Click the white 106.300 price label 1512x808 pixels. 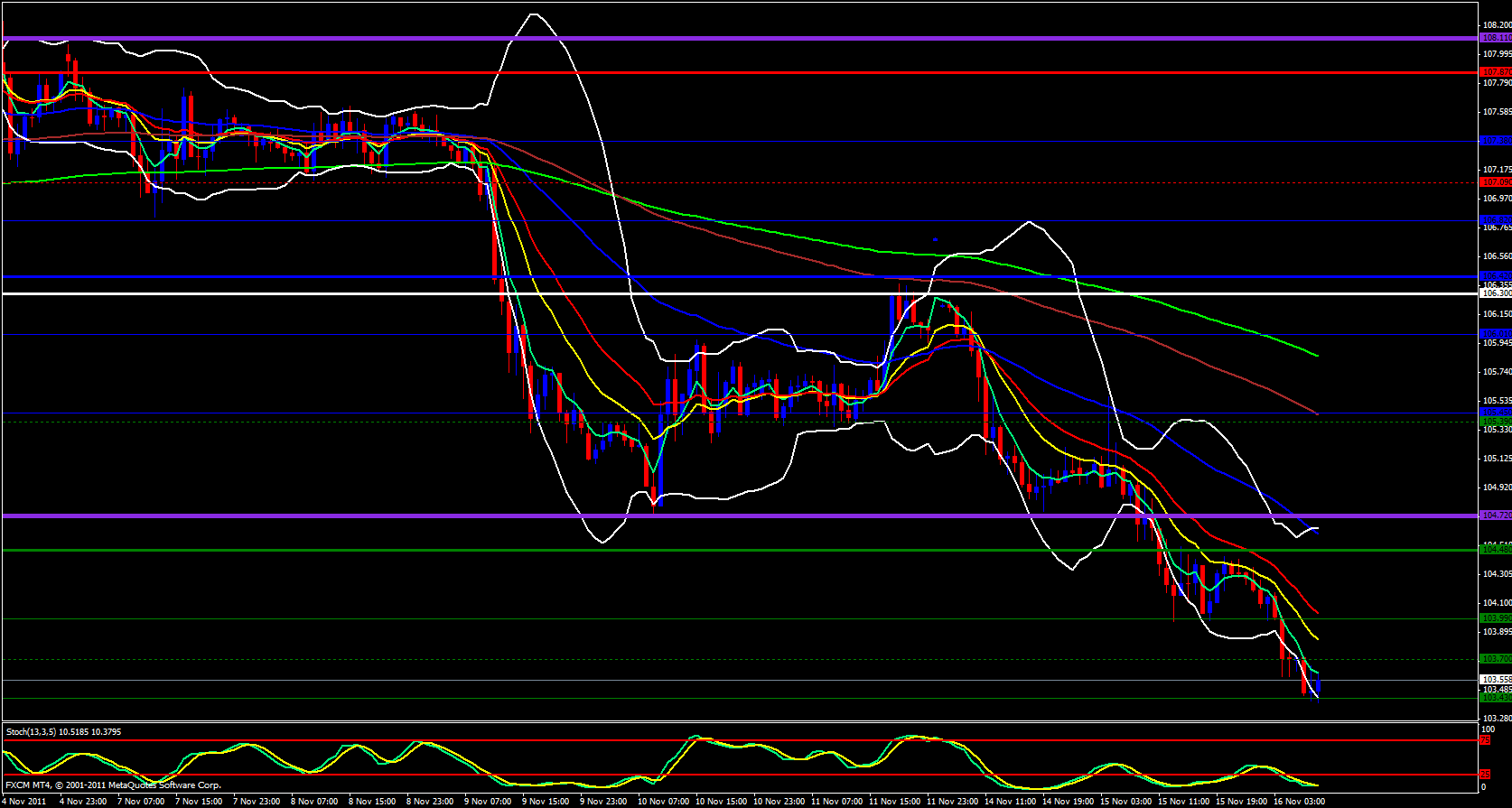click(1496, 293)
